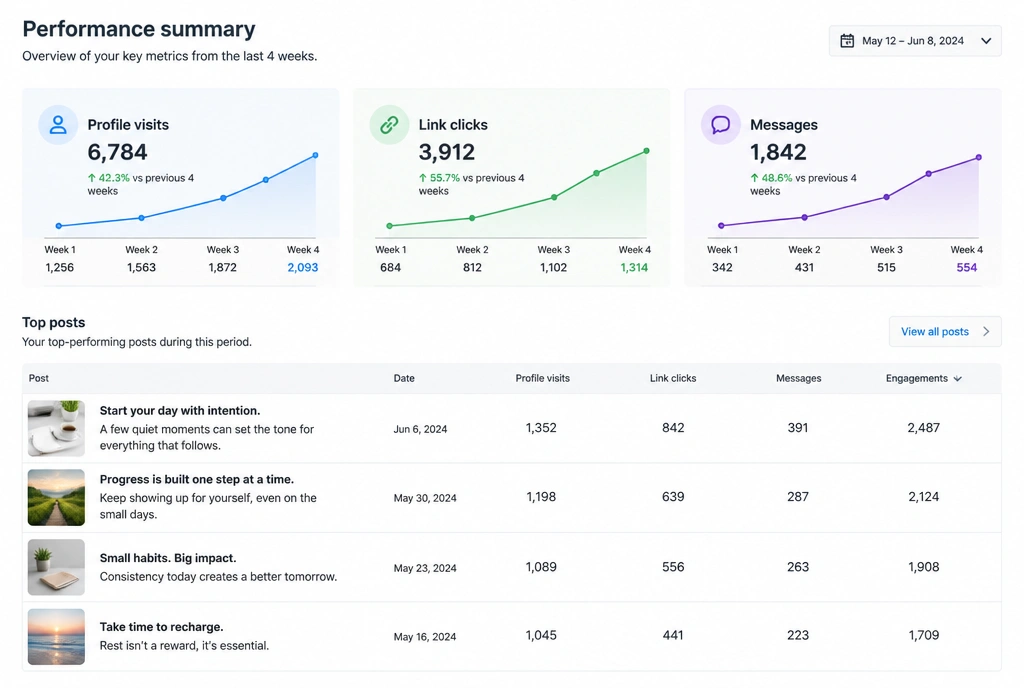Open View all posts button
Image resolution: width=1024 pixels, height=688 pixels.
[945, 332]
